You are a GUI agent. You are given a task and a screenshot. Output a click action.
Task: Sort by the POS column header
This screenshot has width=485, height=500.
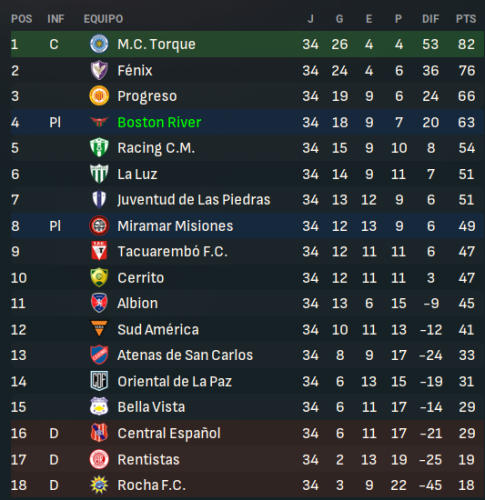(x=22, y=19)
